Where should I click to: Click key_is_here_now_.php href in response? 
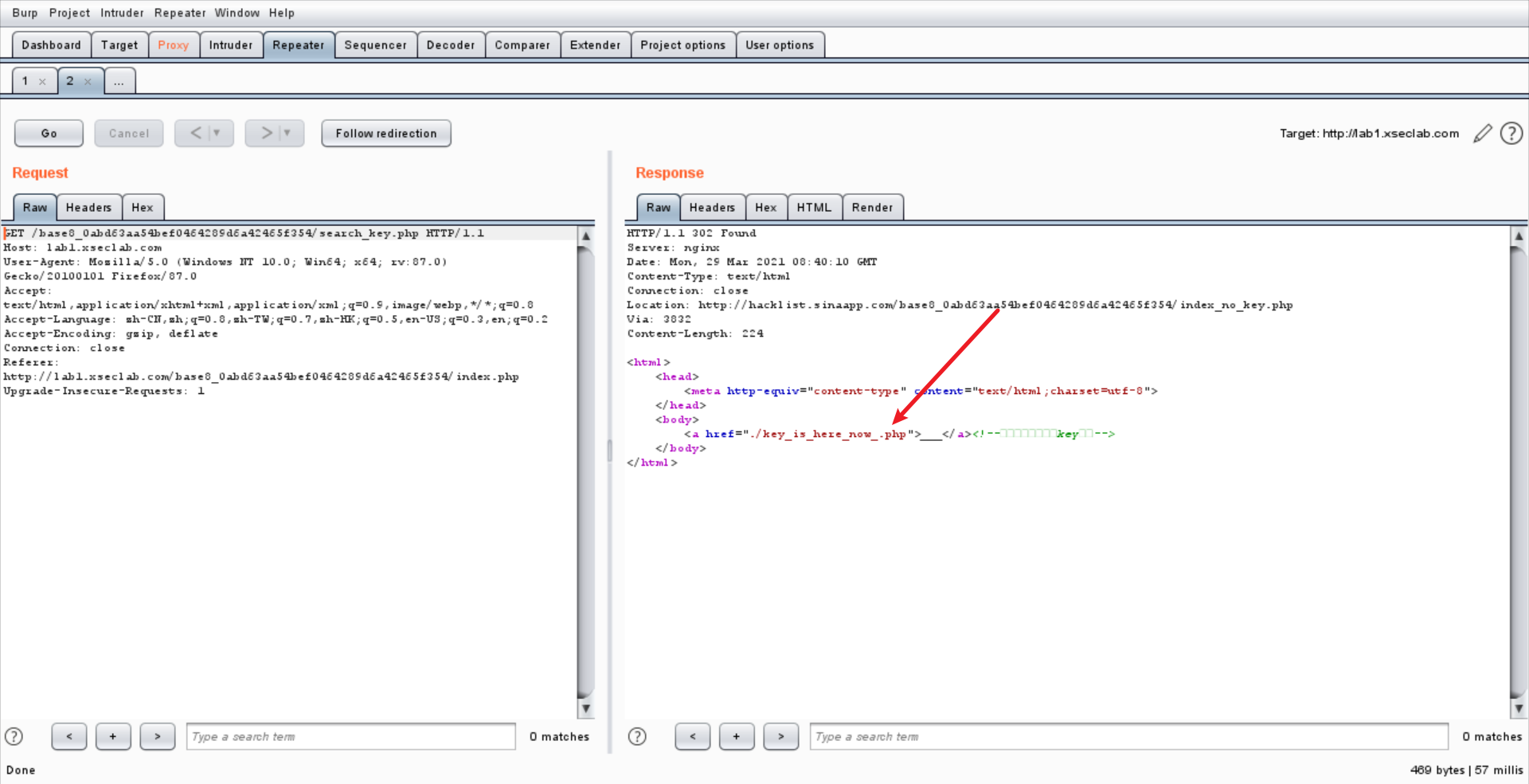pos(828,434)
